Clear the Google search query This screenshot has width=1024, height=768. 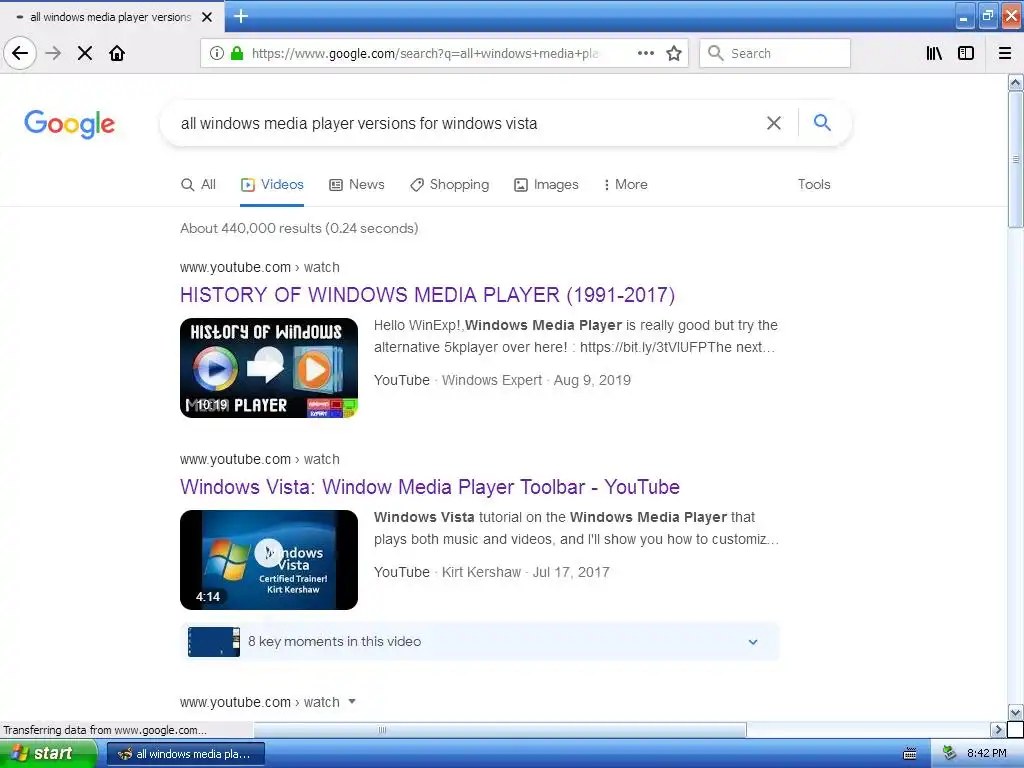tap(774, 123)
